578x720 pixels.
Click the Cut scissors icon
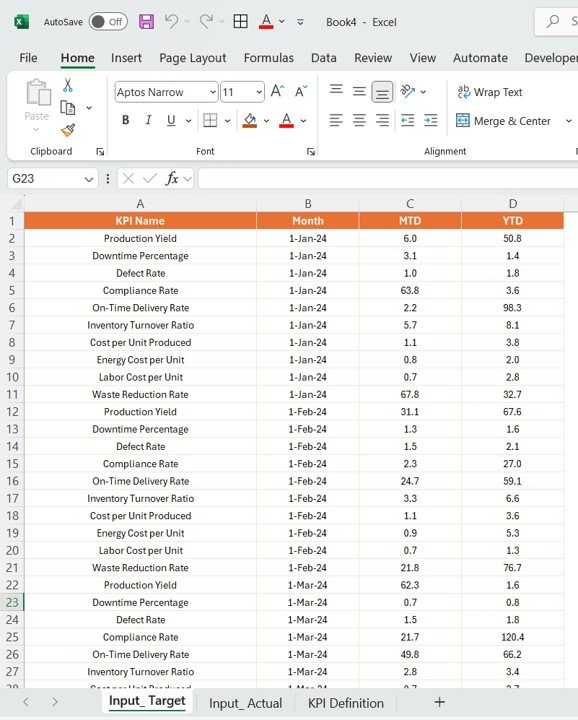[67, 85]
